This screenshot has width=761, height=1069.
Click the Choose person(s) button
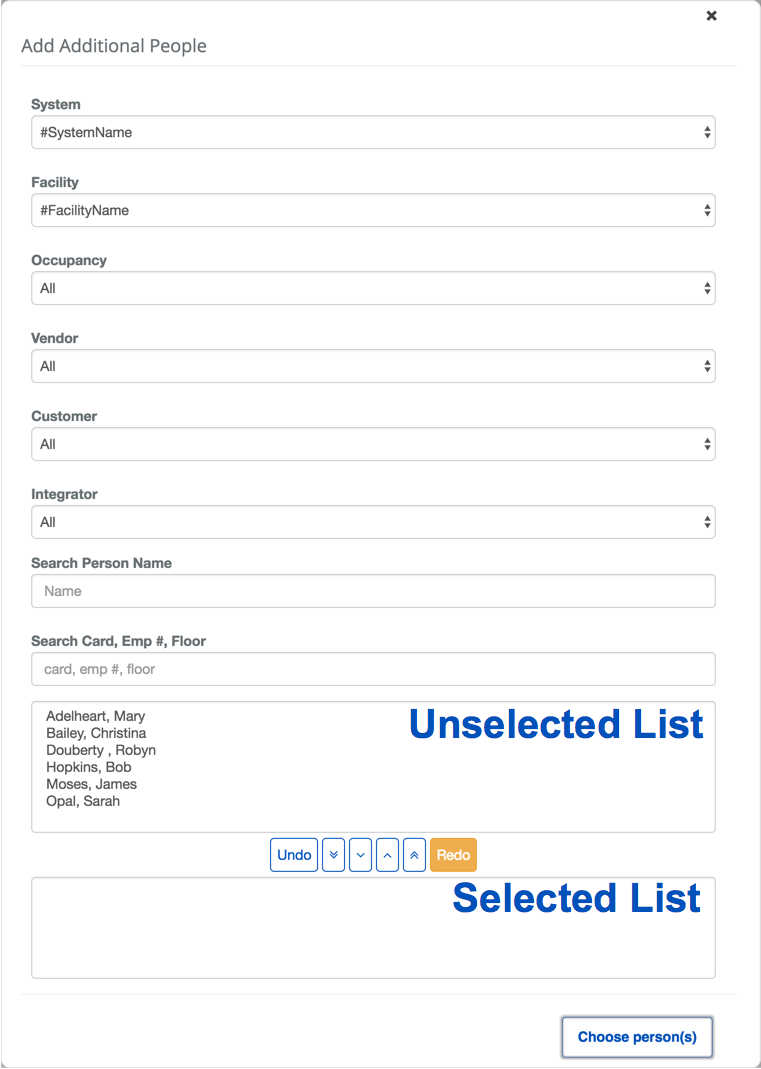[637, 1037]
